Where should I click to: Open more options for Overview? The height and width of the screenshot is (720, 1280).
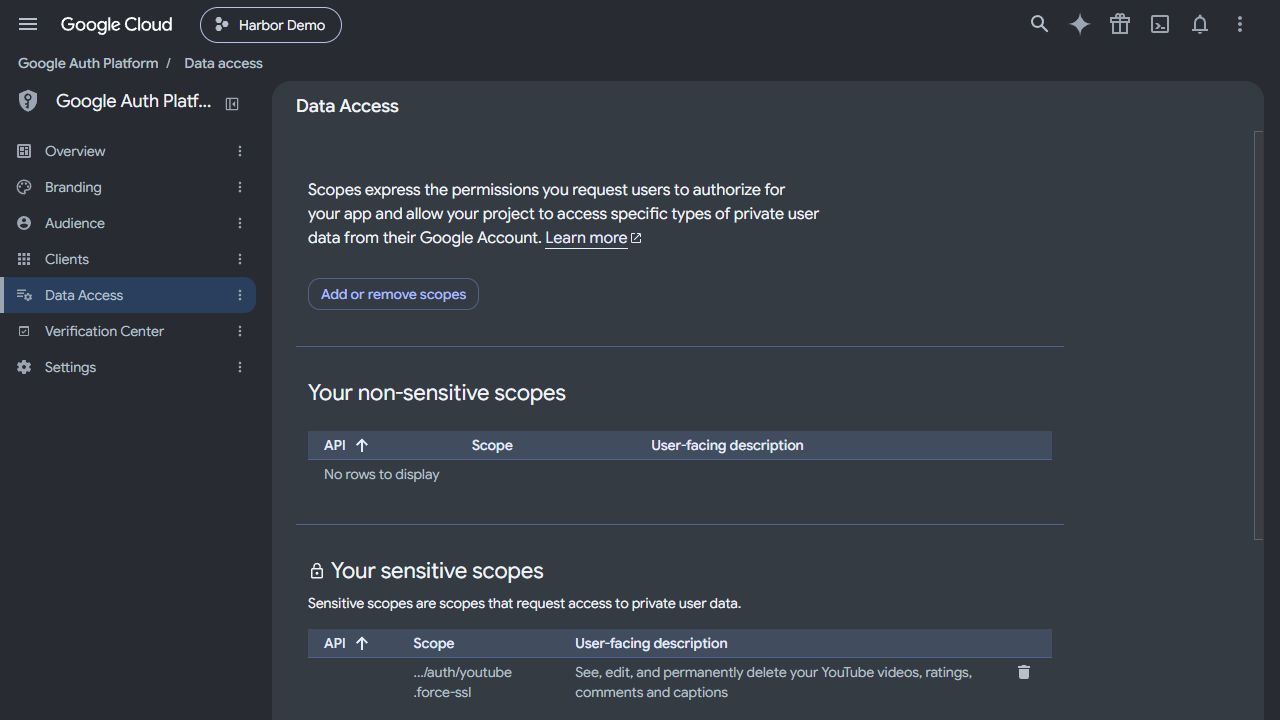pos(240,151)
